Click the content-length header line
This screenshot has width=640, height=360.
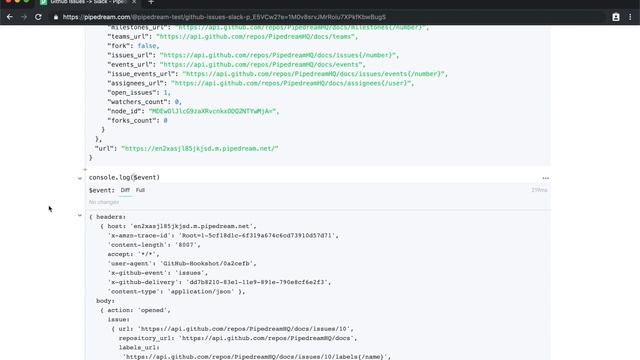(x=154, y=245)
